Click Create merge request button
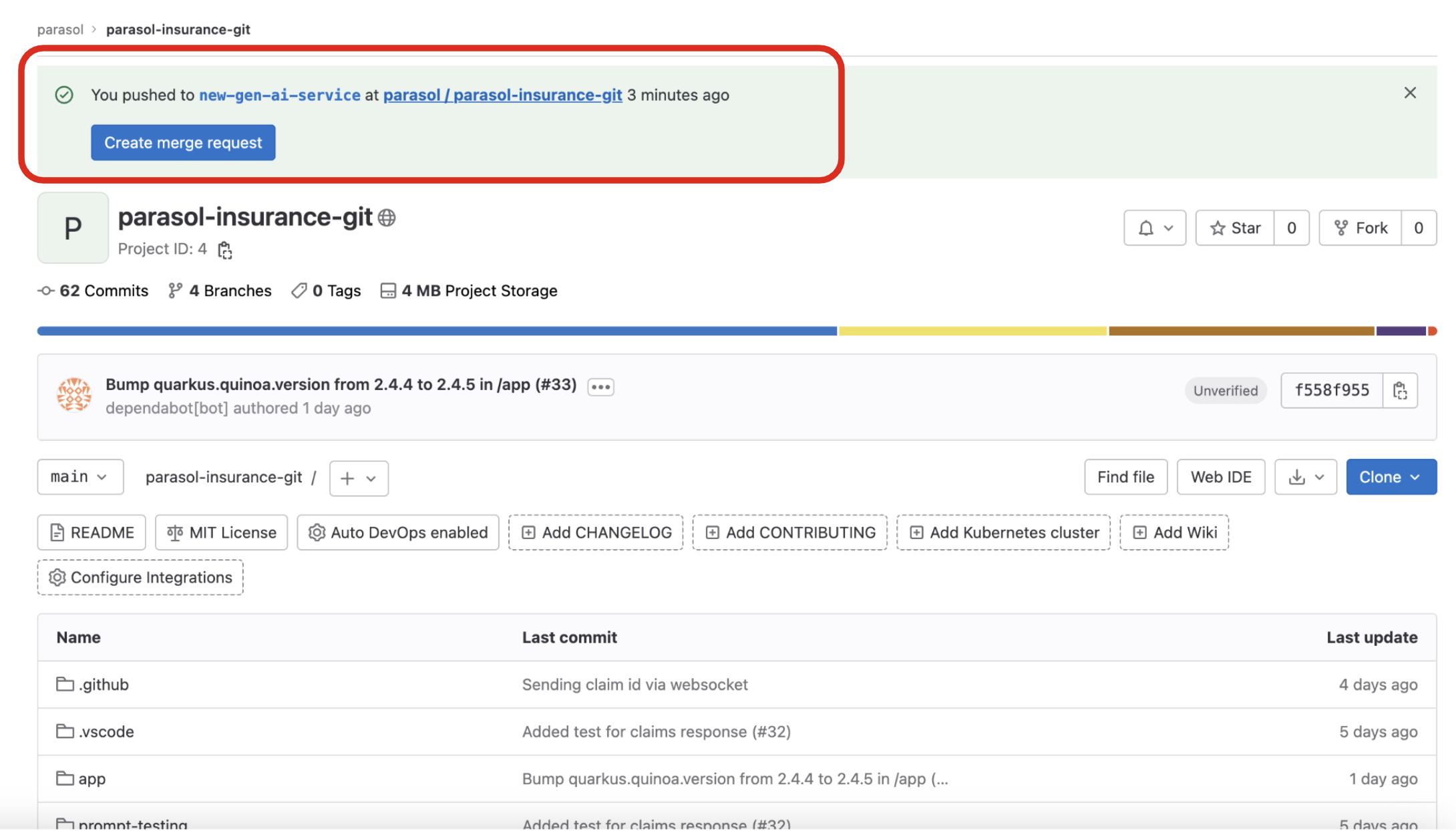The width and height of the screenshot is (1456, 831). coord(183,142)
